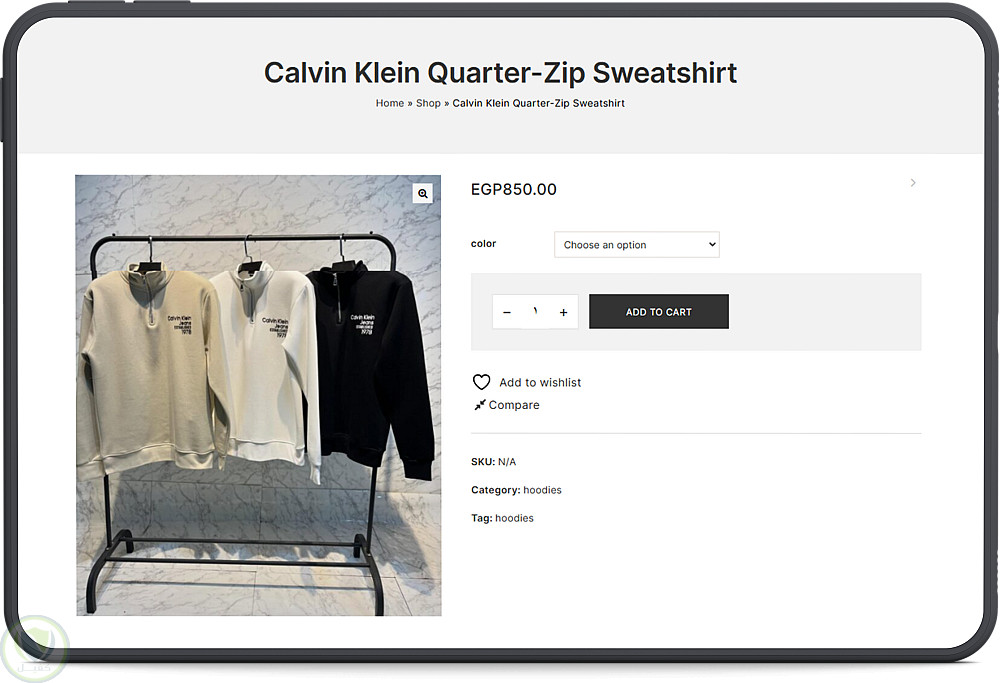Click the magnifier zoom icon on product image
This screenshot has height=683, width=1000.
pyautogui.click(x=422, y=193)
